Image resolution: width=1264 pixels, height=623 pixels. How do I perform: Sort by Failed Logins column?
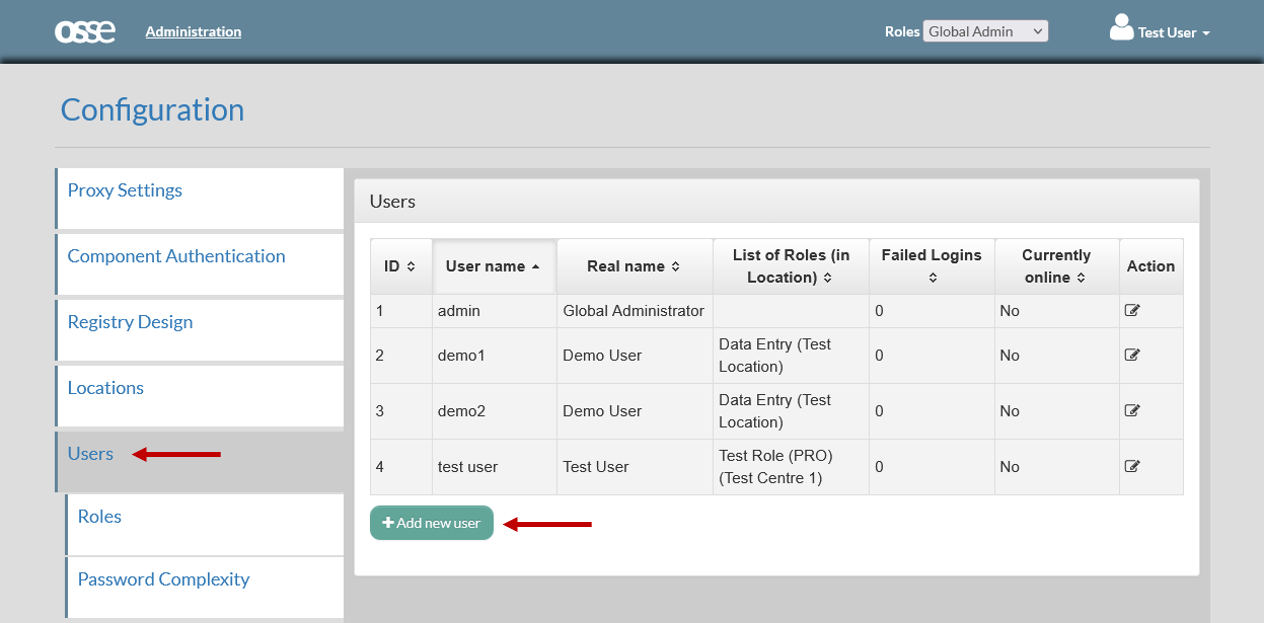pyautogui.click(x=931, y=266)
